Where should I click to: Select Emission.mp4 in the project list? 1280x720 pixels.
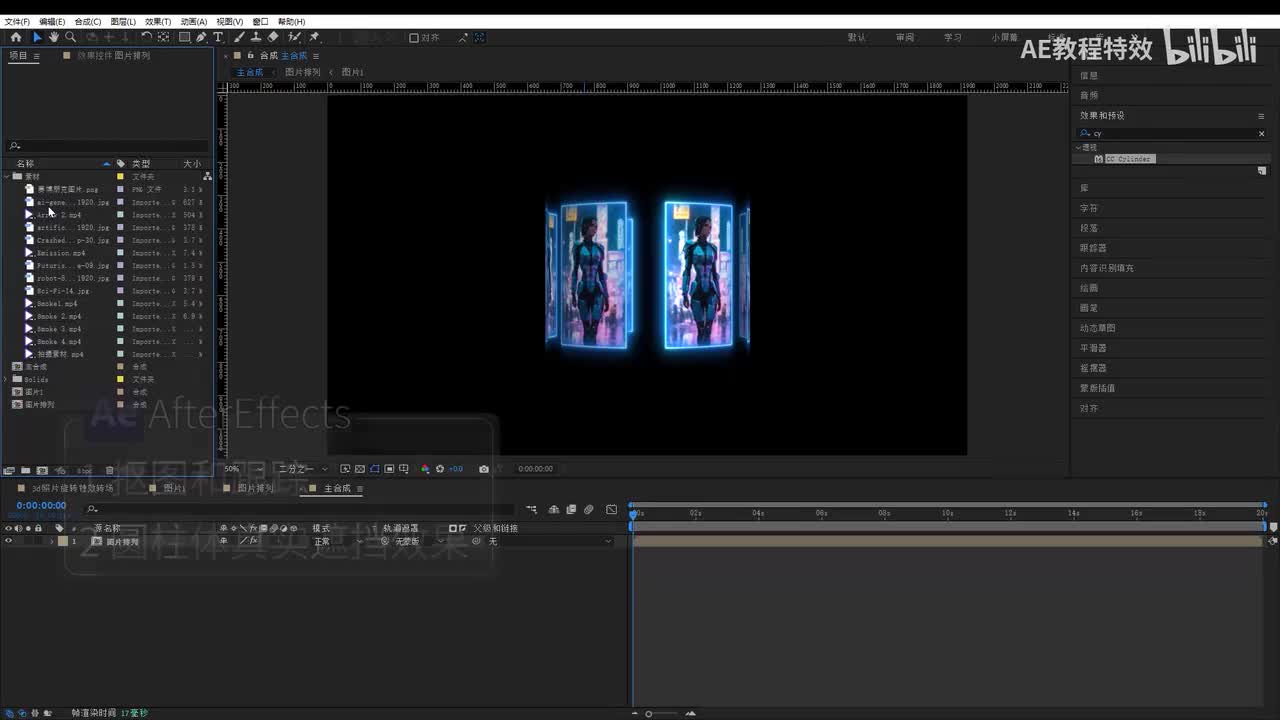pos(61,253)
